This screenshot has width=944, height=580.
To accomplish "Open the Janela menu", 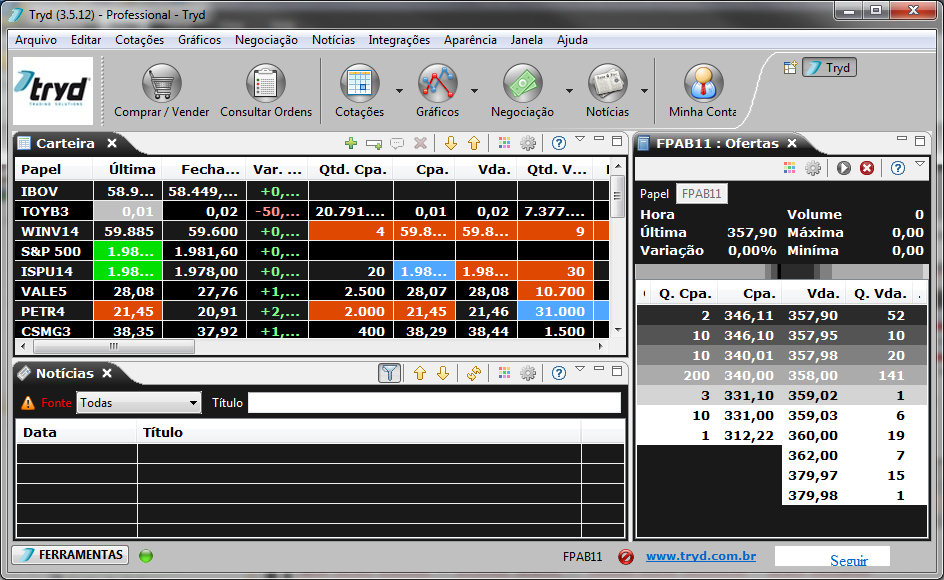I will [x=527, y=40].
